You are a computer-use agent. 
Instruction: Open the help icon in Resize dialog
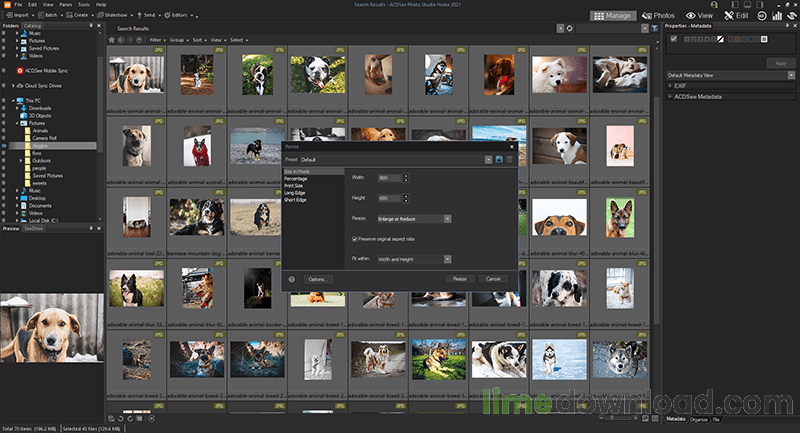[x=291, y=279]
